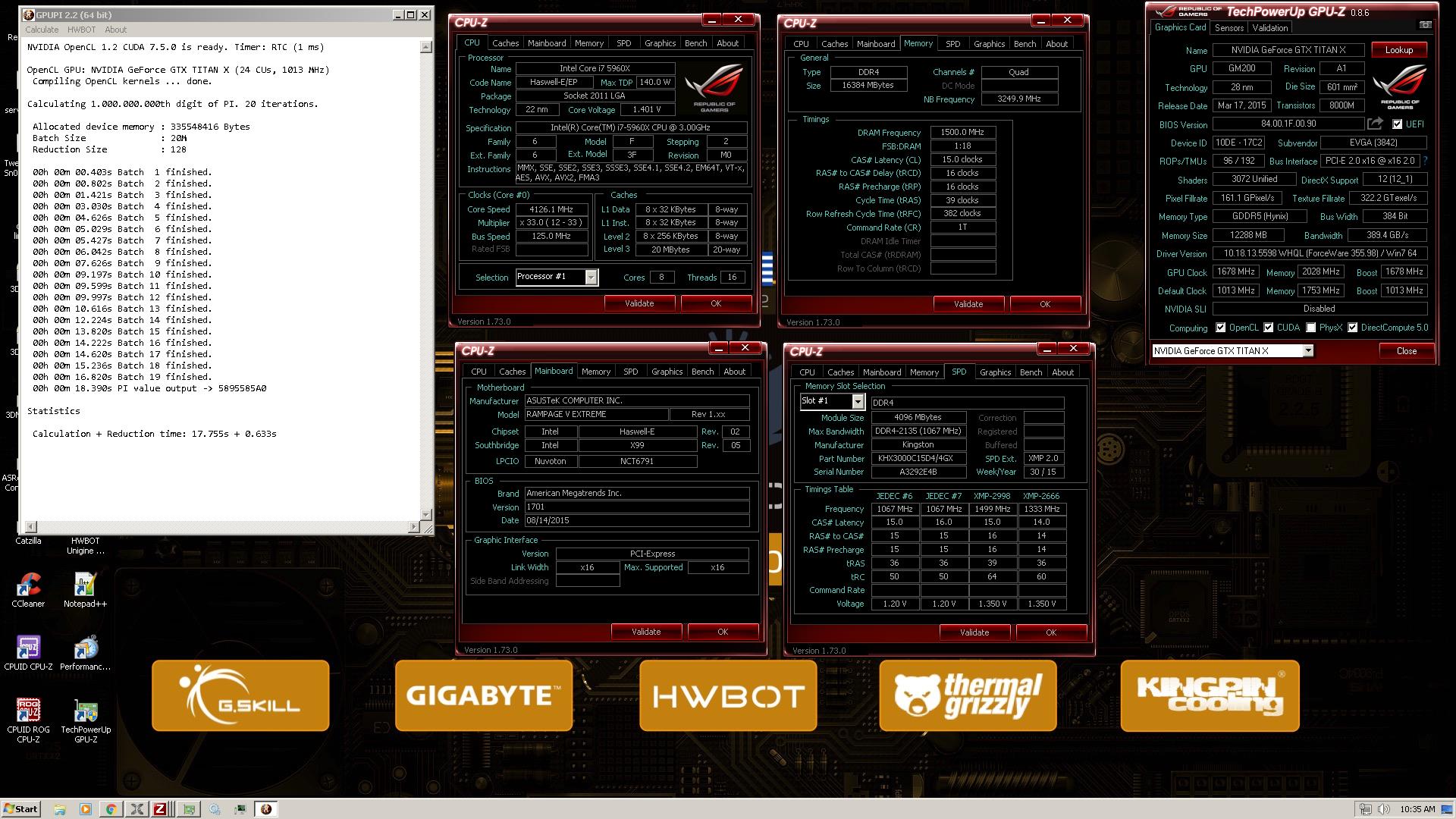Switch to the Sensors tab in GPU-Z
This screenshot has width=1456, height=819.
tap(1228, 28)
